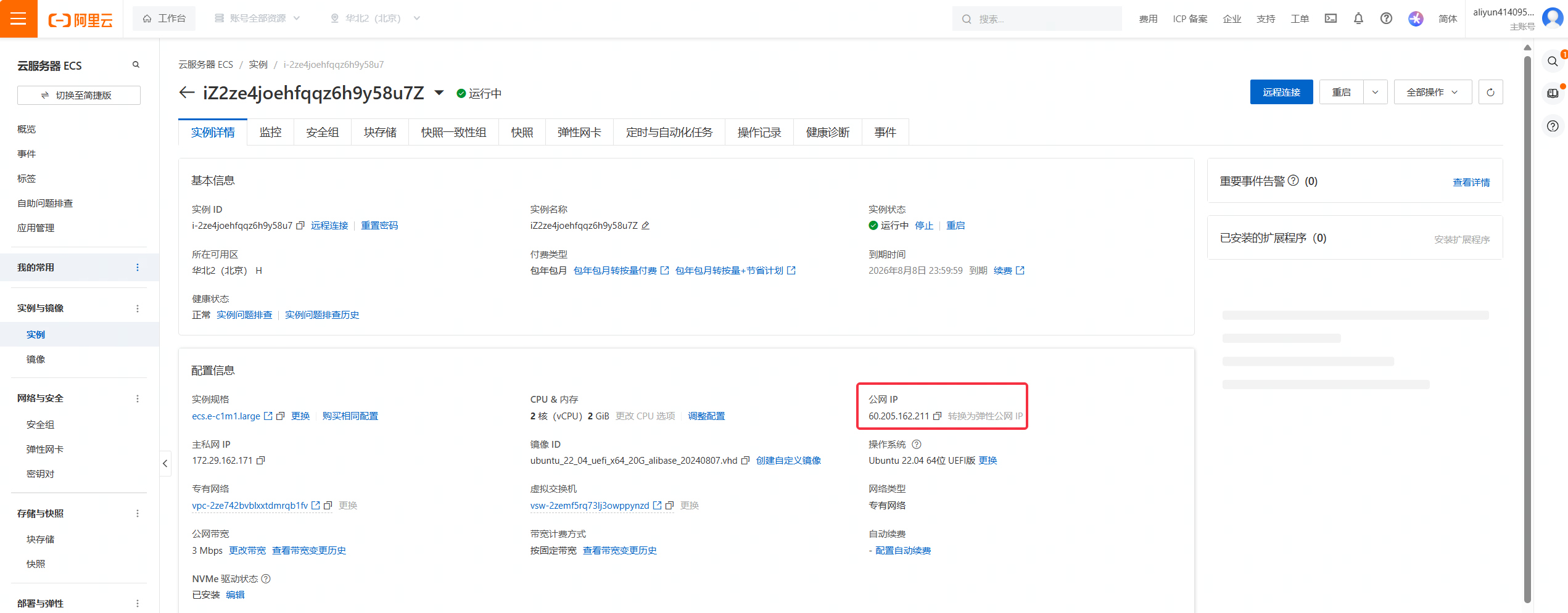Image resolution: width=1568 pixels, height=613 pixels.
Task: Open the instance name switcher dropdown triangle
Action: pos(439,93)
